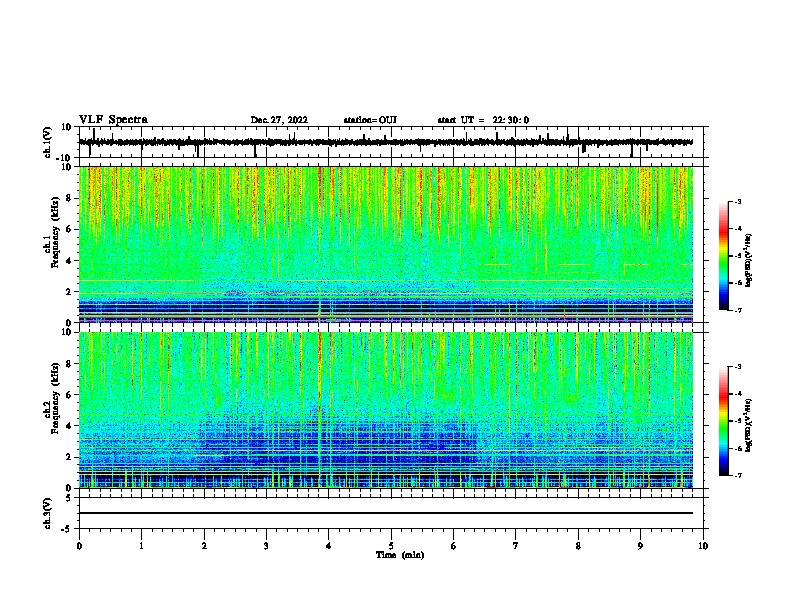Click the time axis tick label "9"
Viewport: 792px width, 612px height.
640,546
